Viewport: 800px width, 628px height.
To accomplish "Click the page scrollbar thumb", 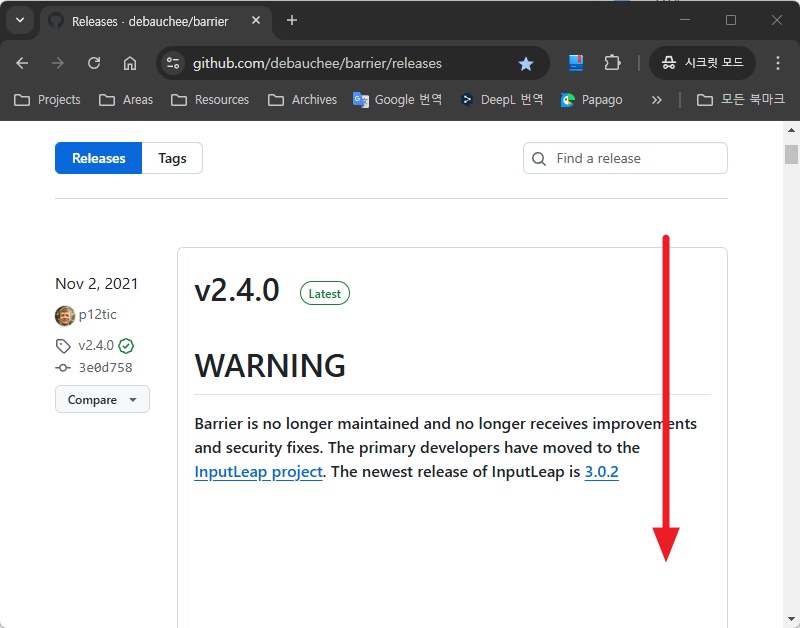I will pyautogui.click(x=791, y=154).
